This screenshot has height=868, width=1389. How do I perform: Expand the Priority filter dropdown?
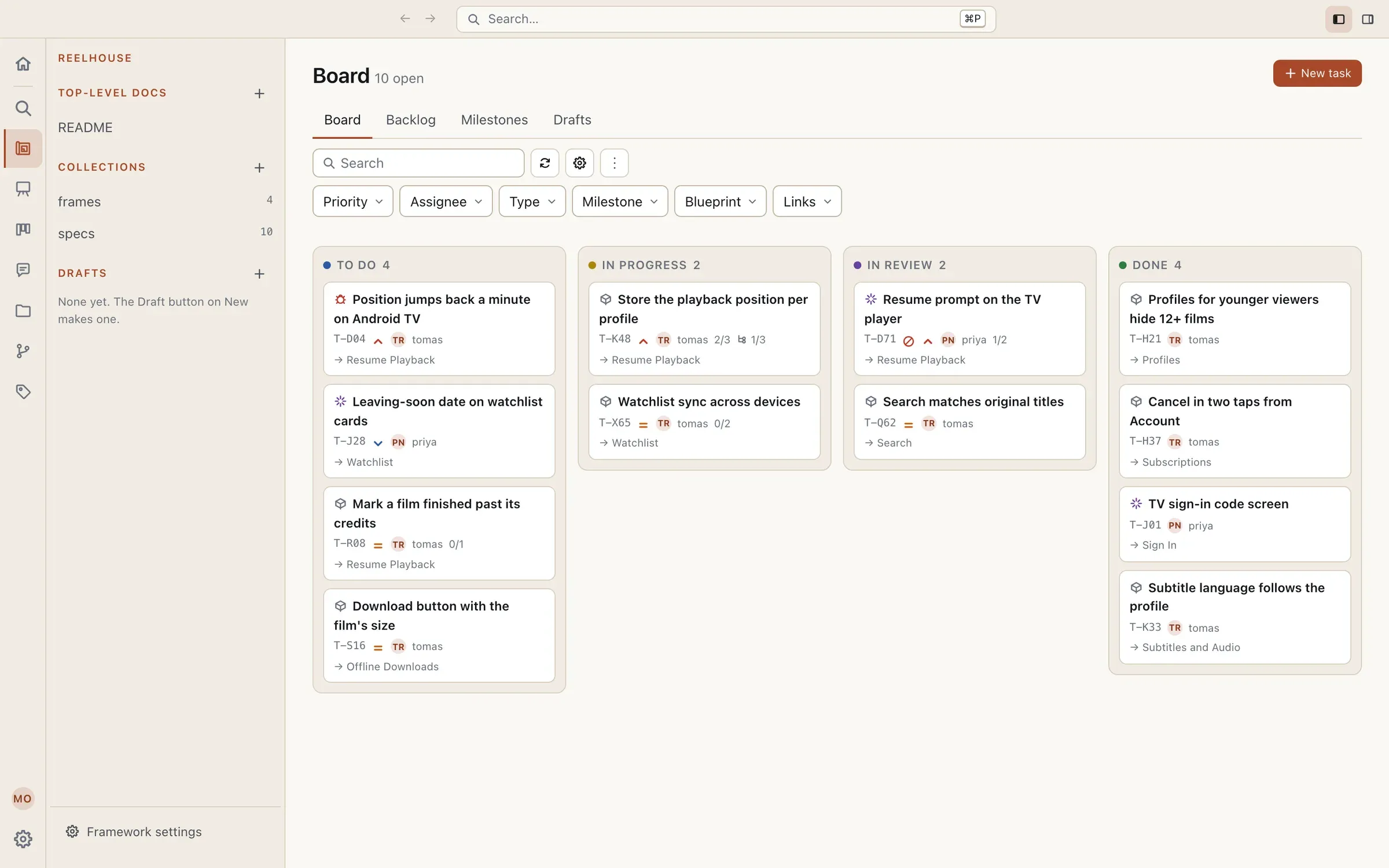click(x=353, y=201)
